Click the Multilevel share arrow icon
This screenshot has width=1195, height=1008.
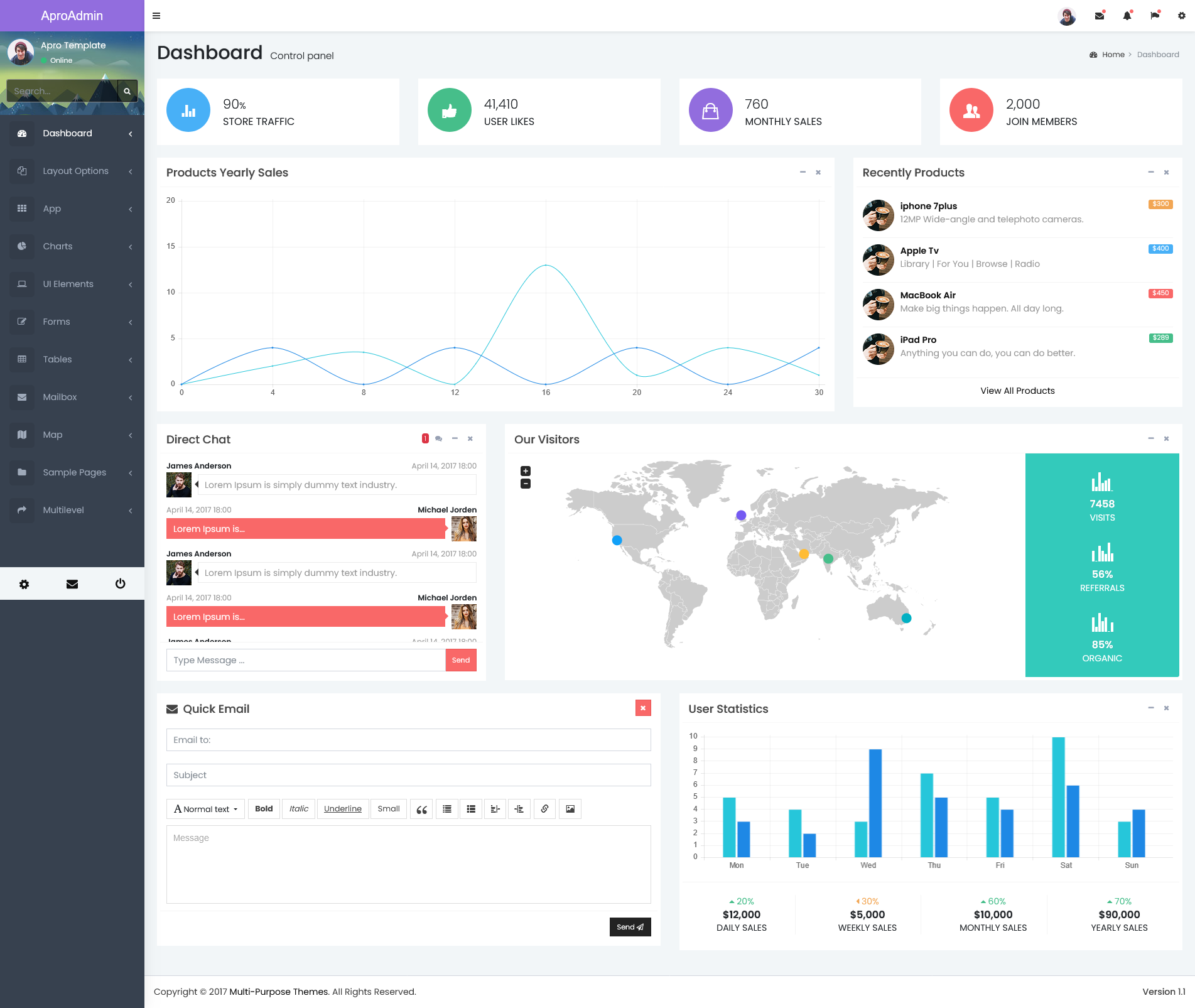pos(22,510)
